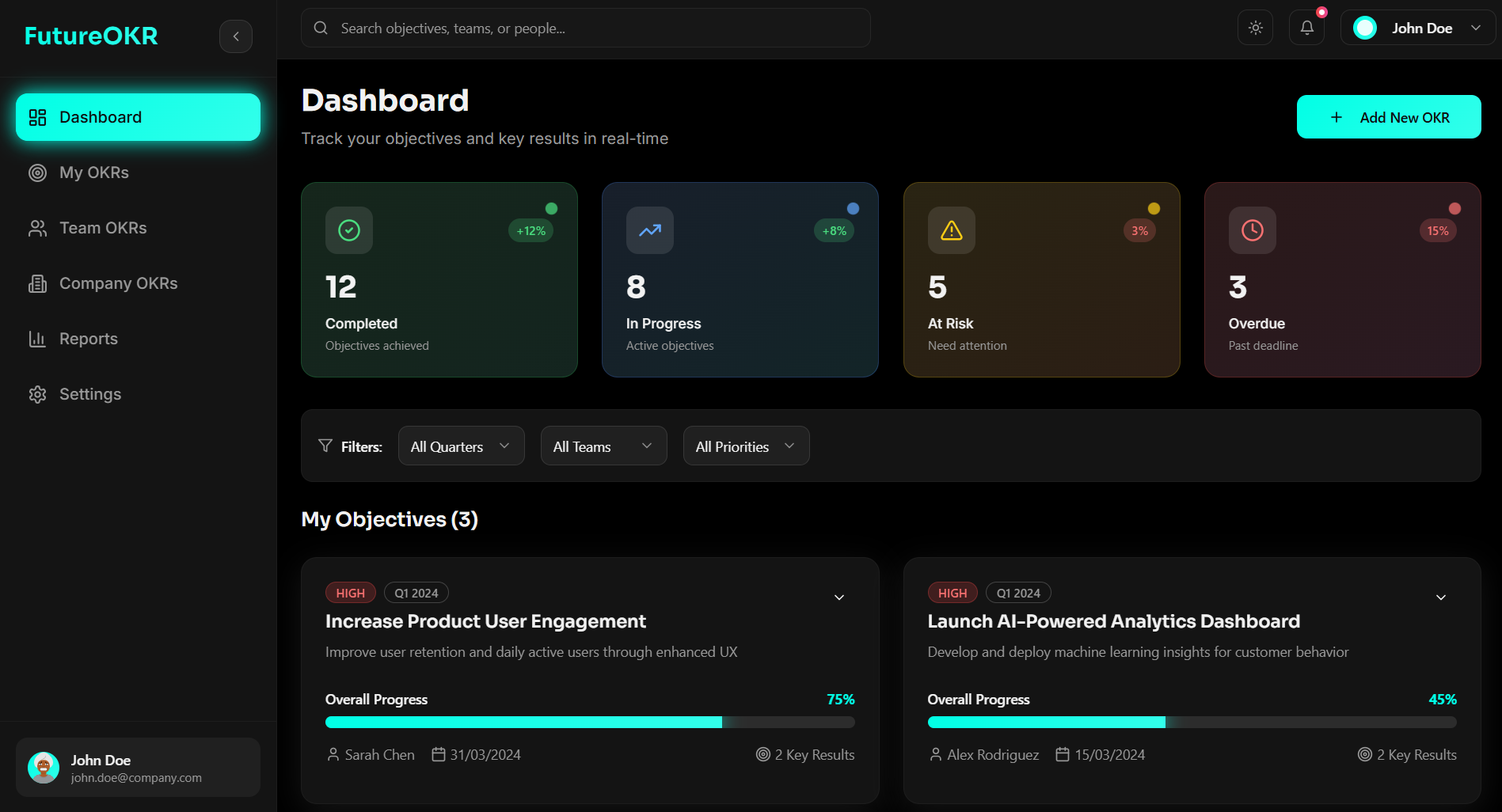Click the Team OKRs people icon
The image size is (1502, 812).
coord(37,228)
